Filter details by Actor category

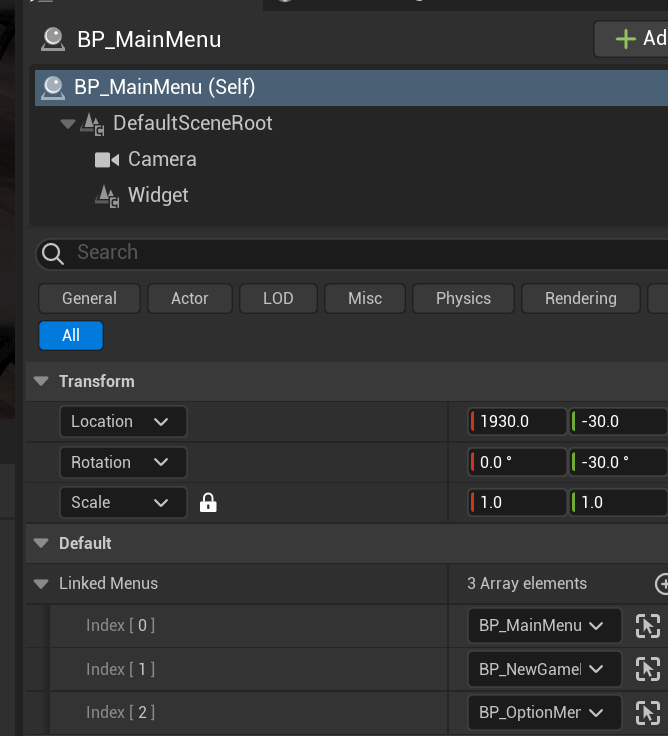pos(190,299)
